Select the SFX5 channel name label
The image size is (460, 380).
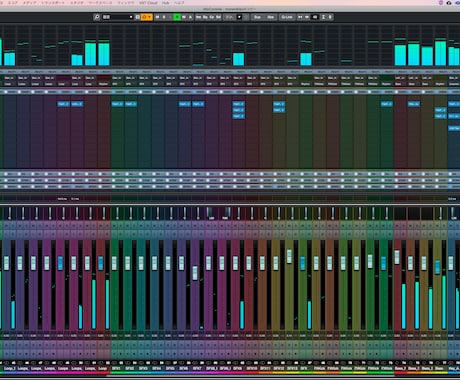click(x=171, y=368)
